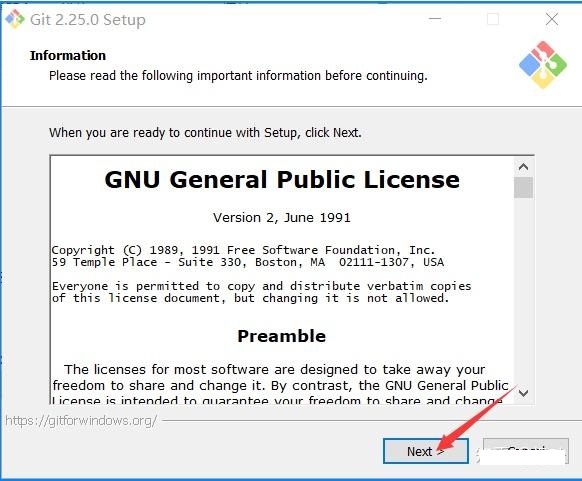Click the empty scrollbar track below the thumb
Image resolution: width=582 pixels, height=481 pixels.
click(523, 291)
